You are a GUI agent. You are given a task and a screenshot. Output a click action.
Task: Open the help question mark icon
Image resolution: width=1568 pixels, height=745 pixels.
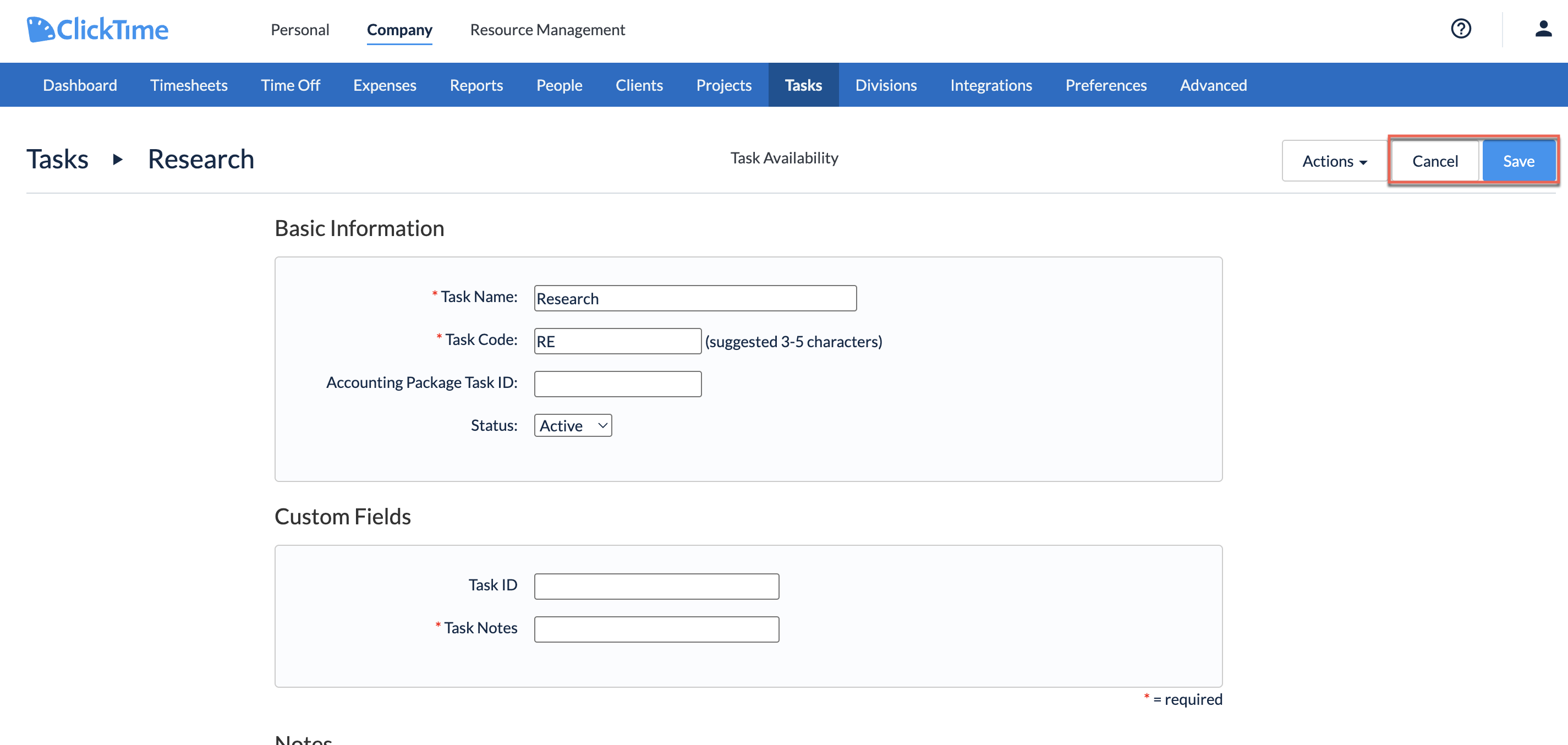1461,29
